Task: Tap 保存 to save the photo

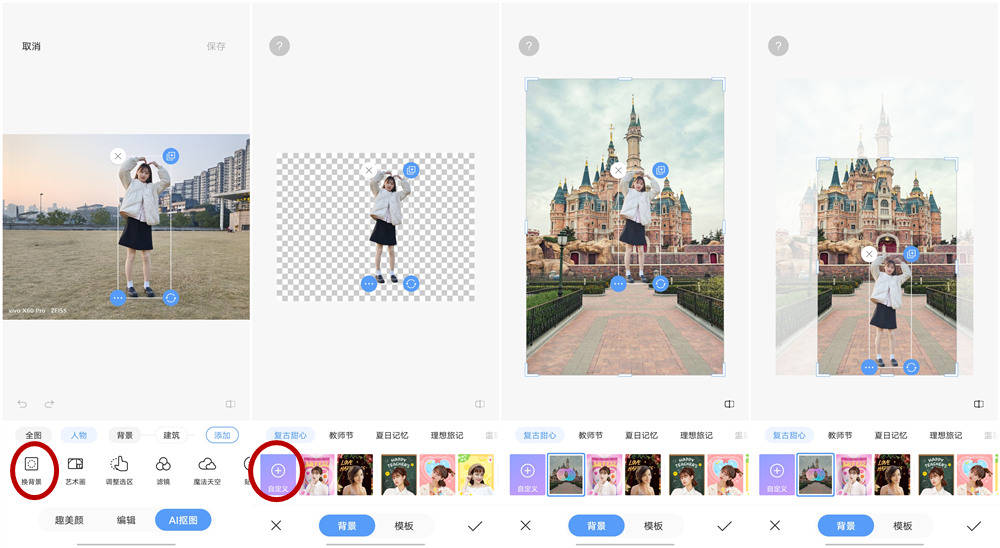Action: point(216,46)
